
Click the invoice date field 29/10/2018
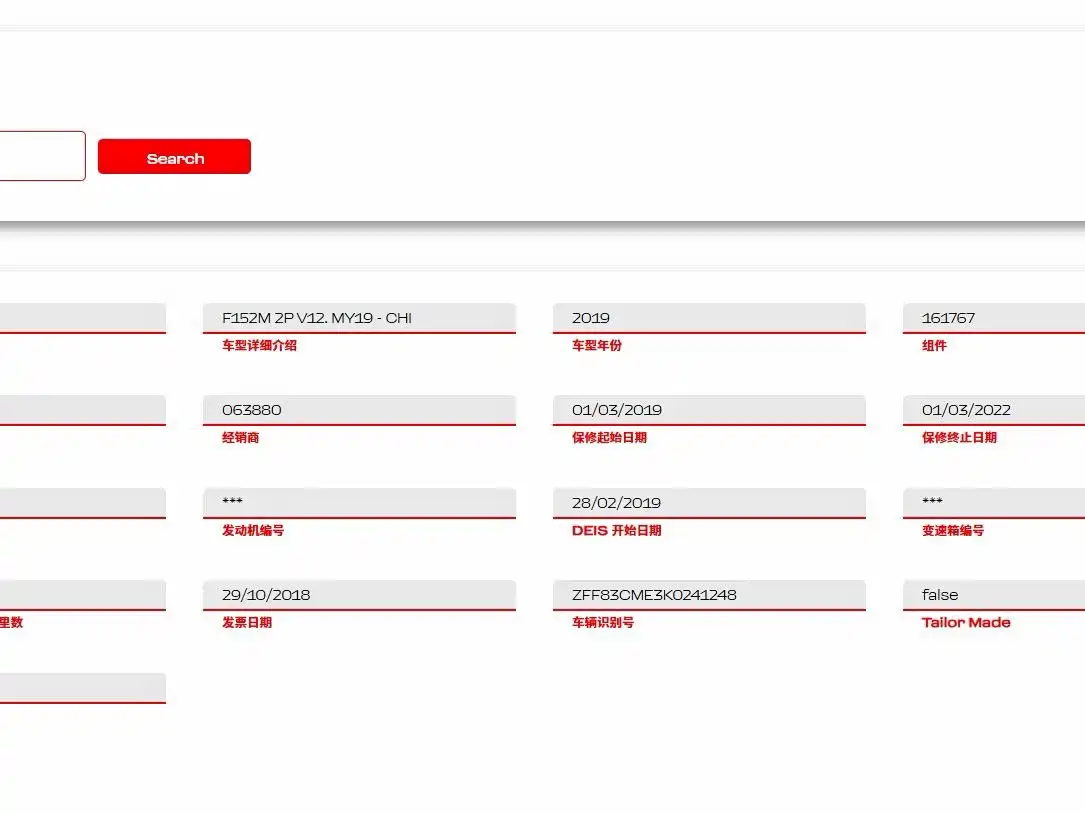coord(359,595)
